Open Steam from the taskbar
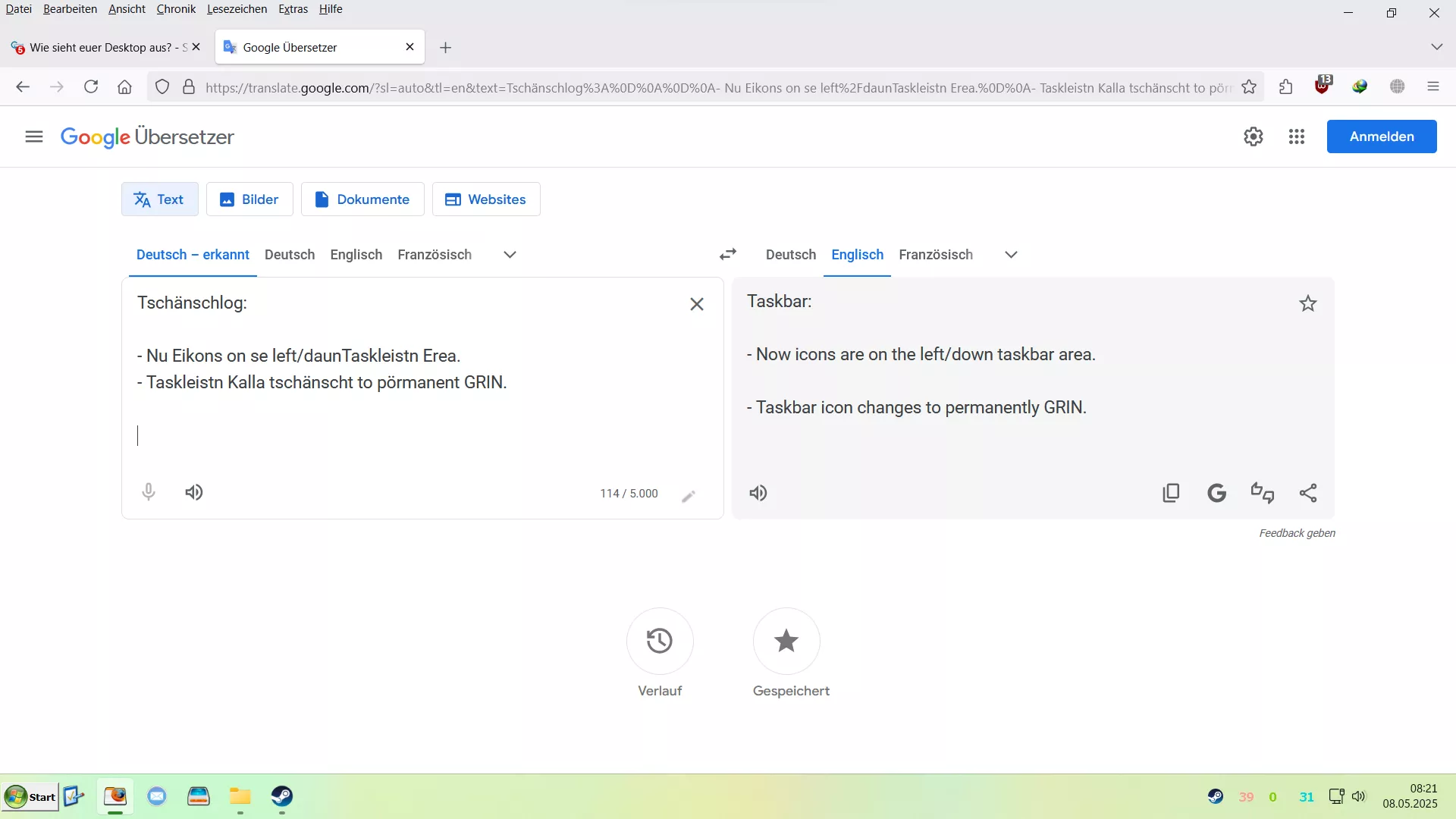The image size is (1456, 819). (282, 796)
